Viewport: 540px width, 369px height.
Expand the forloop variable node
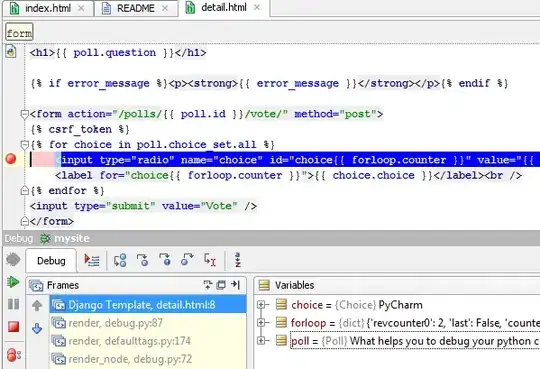pos(261,322)
